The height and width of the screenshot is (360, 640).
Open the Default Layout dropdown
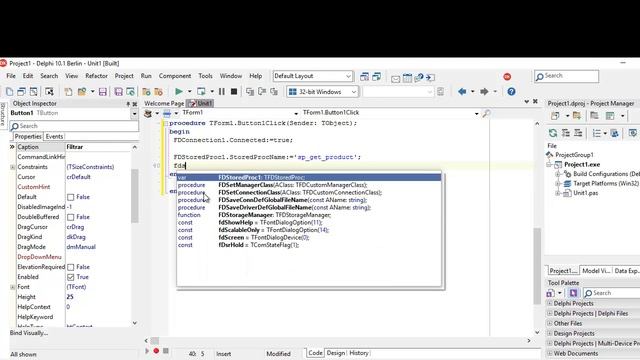coord(348,76)
